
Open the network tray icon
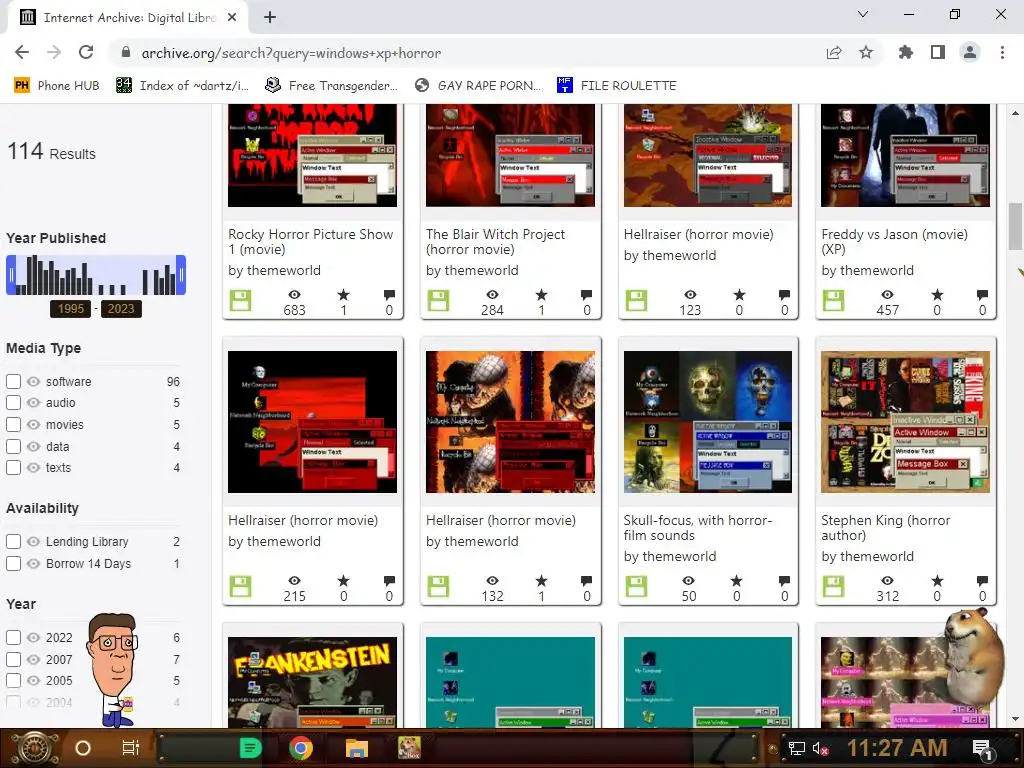pos(796,748)
